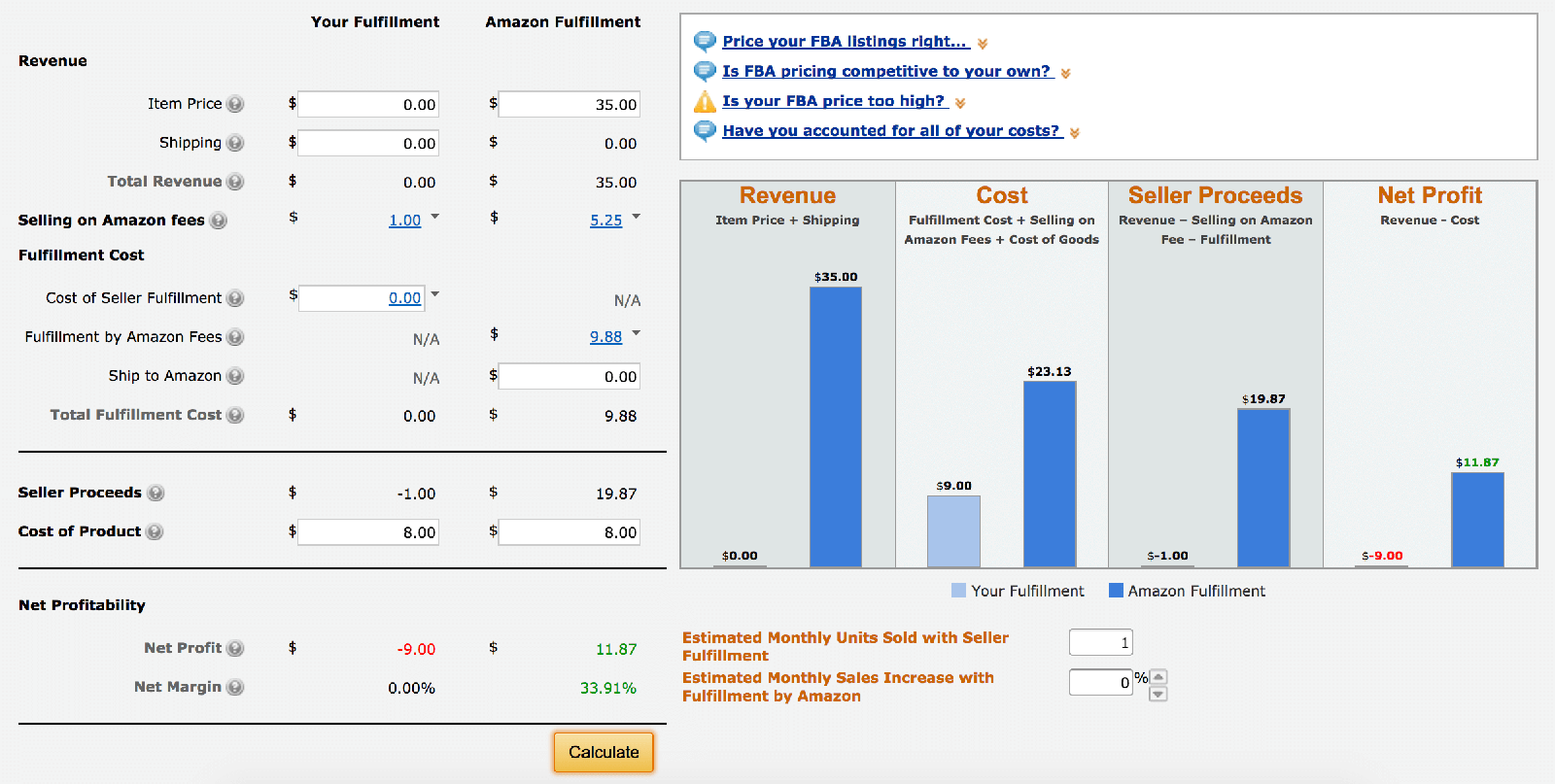Focus the Amazon Fulfillment Item Price field

[570, 104]
